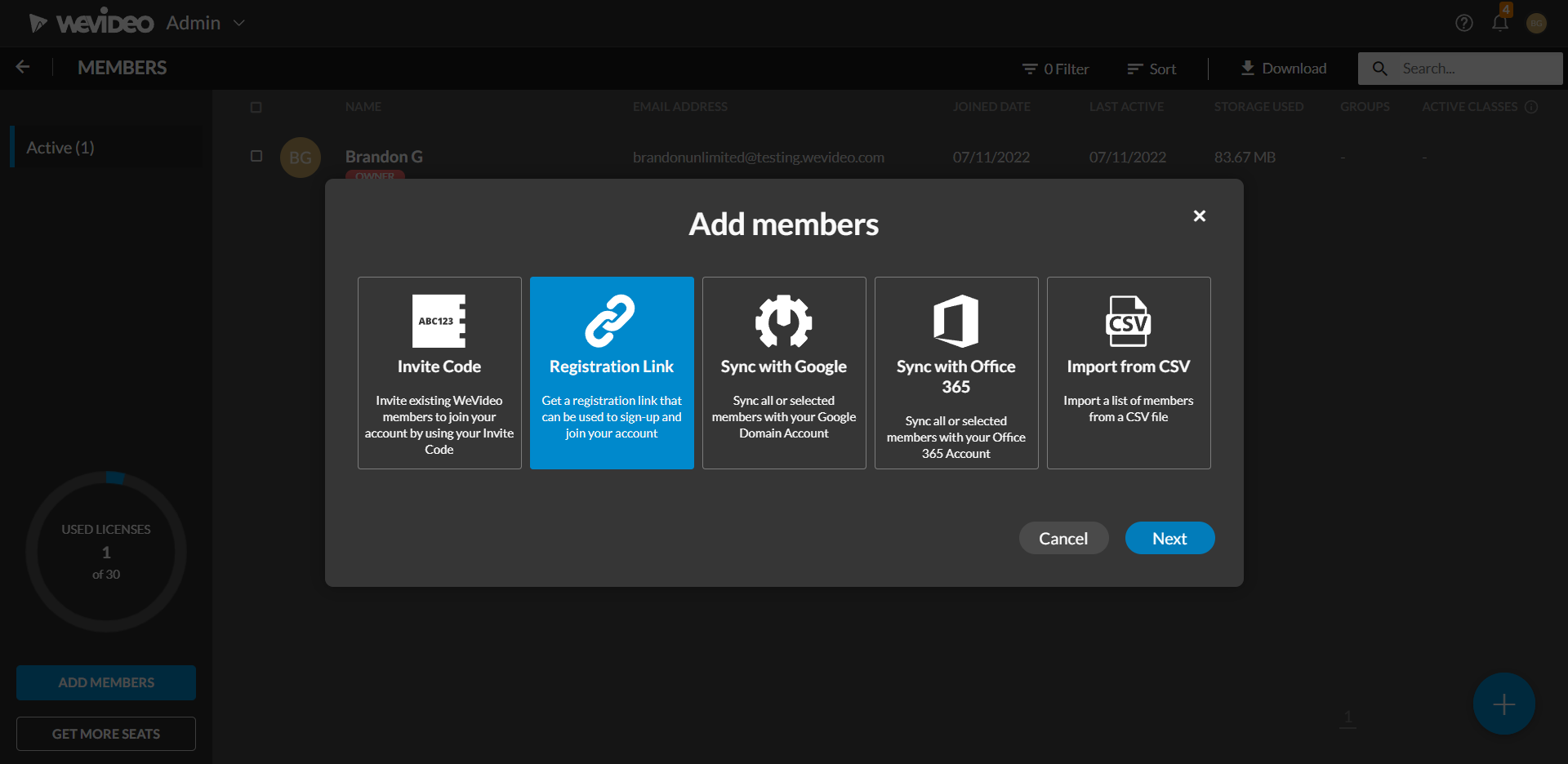Click the Office 365 logo icon
The width and height of the screenshot is (1568, 764).
coord(956,321)
